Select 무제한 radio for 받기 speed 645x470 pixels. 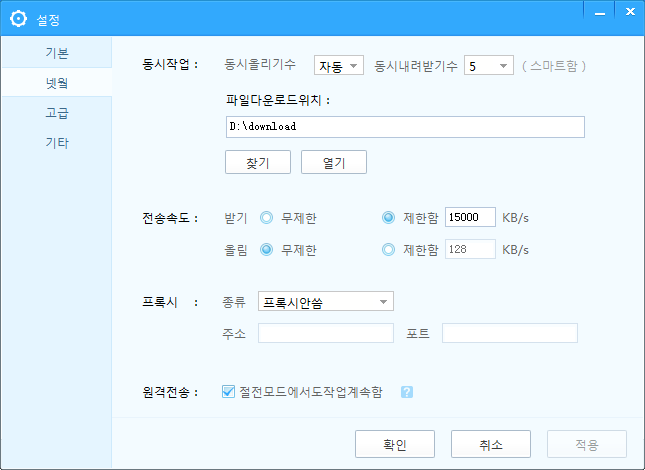[x=266, y=218]
